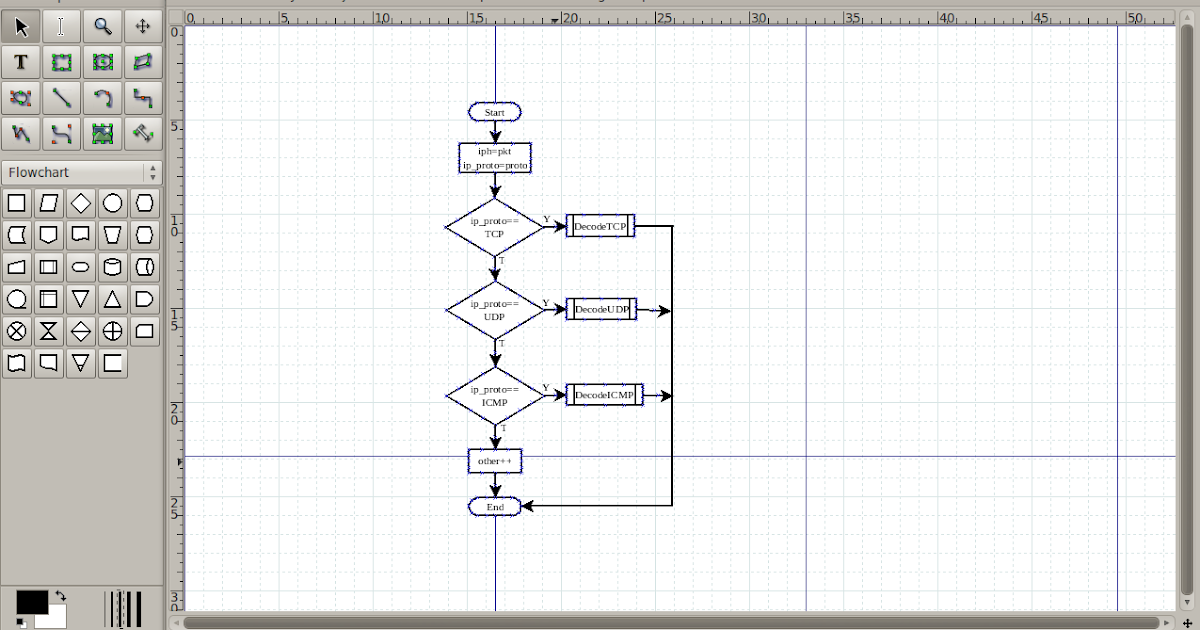Pick the Magnetic disk cylinder shape
1200x630 pixels.
pyautogui.click(x=113, y=268)
